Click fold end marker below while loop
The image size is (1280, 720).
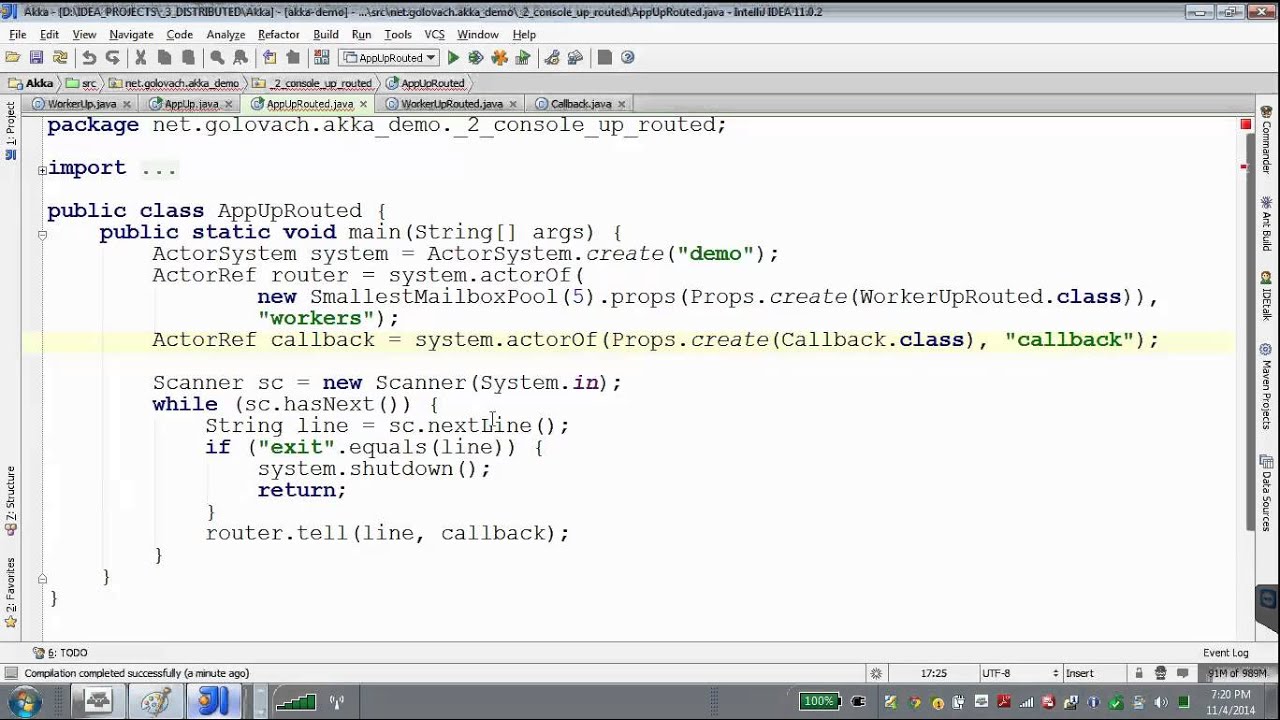click(x=42, y=578)
